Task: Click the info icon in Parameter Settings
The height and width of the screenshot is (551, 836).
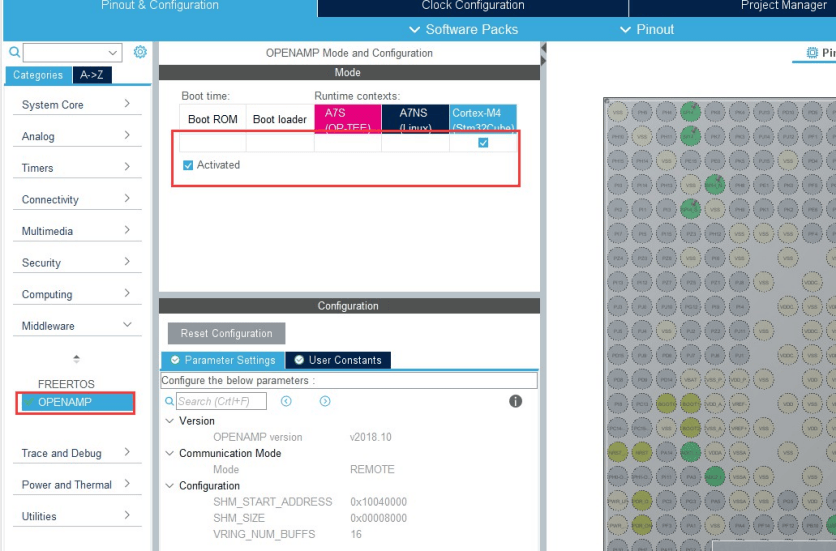Action: [x=515, y=401]
